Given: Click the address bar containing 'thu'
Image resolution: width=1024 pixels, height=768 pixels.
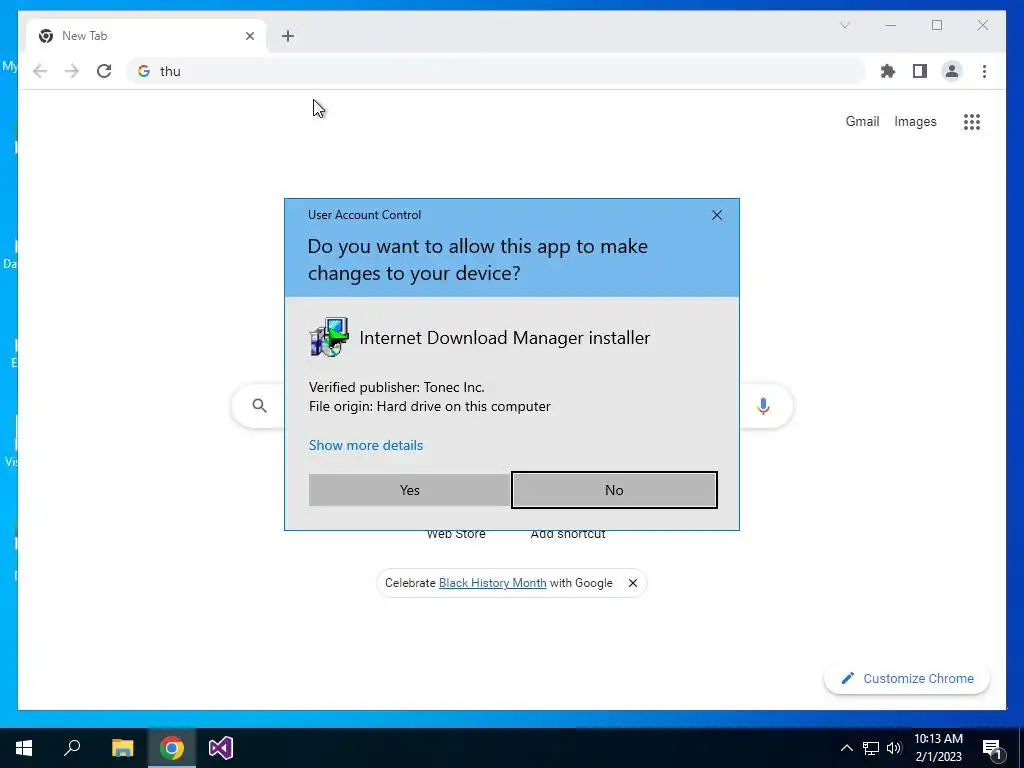Looking at the screenshot, I should point(496,71).
